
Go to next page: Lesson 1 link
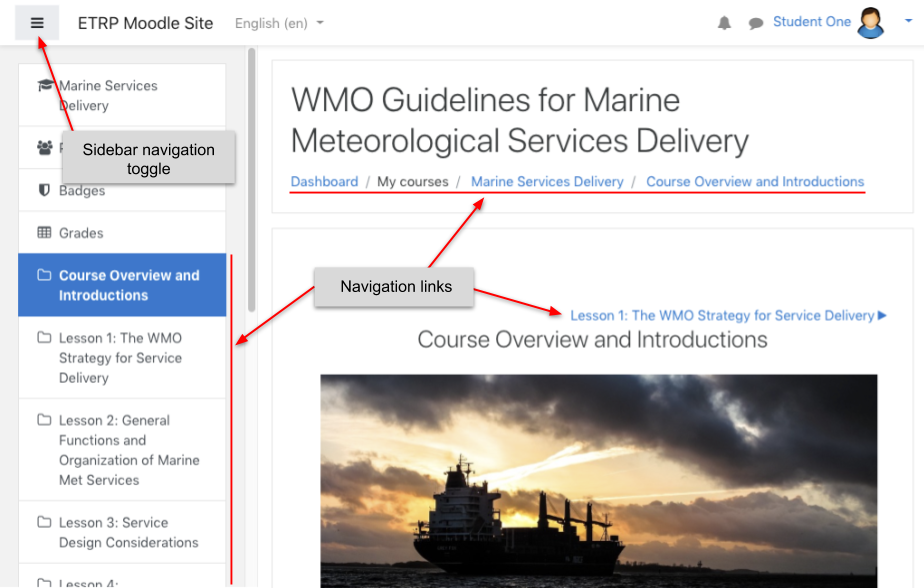(728, 316)
